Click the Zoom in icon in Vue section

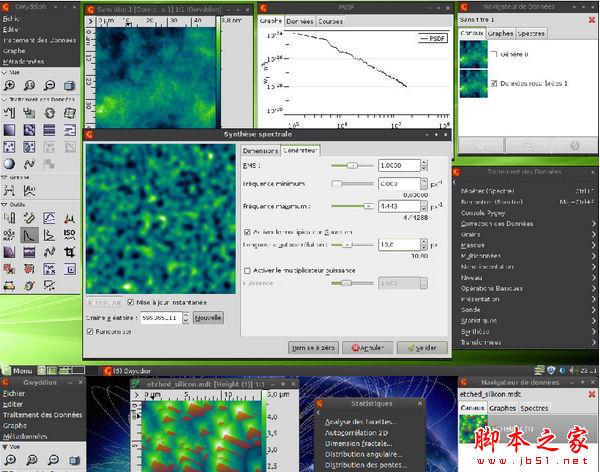10,86
